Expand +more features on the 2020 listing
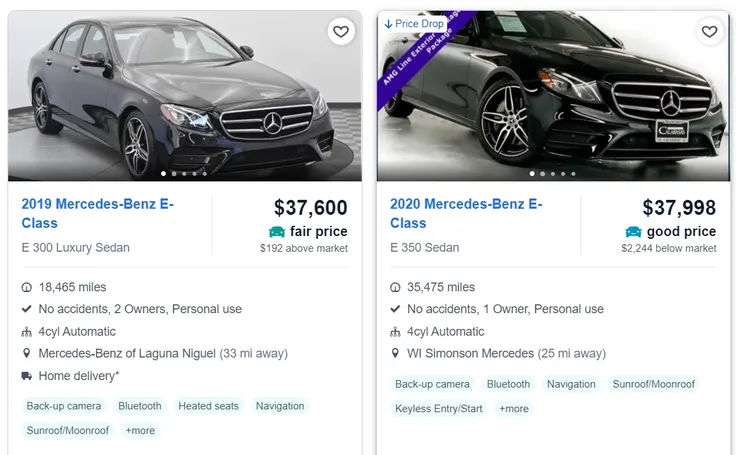This screenshot has width=740, height=455. coord(514,409)
